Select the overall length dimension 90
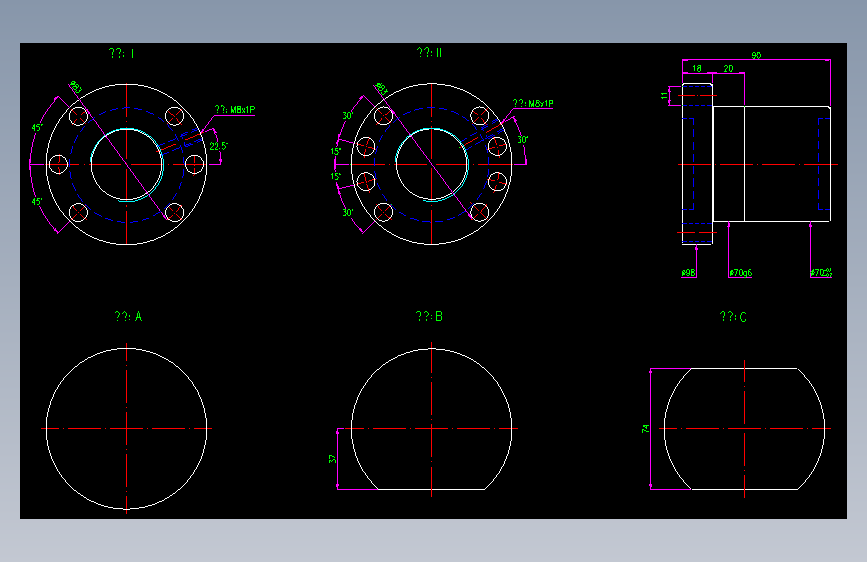The image size is (867, 562). [x=756, y=55]
